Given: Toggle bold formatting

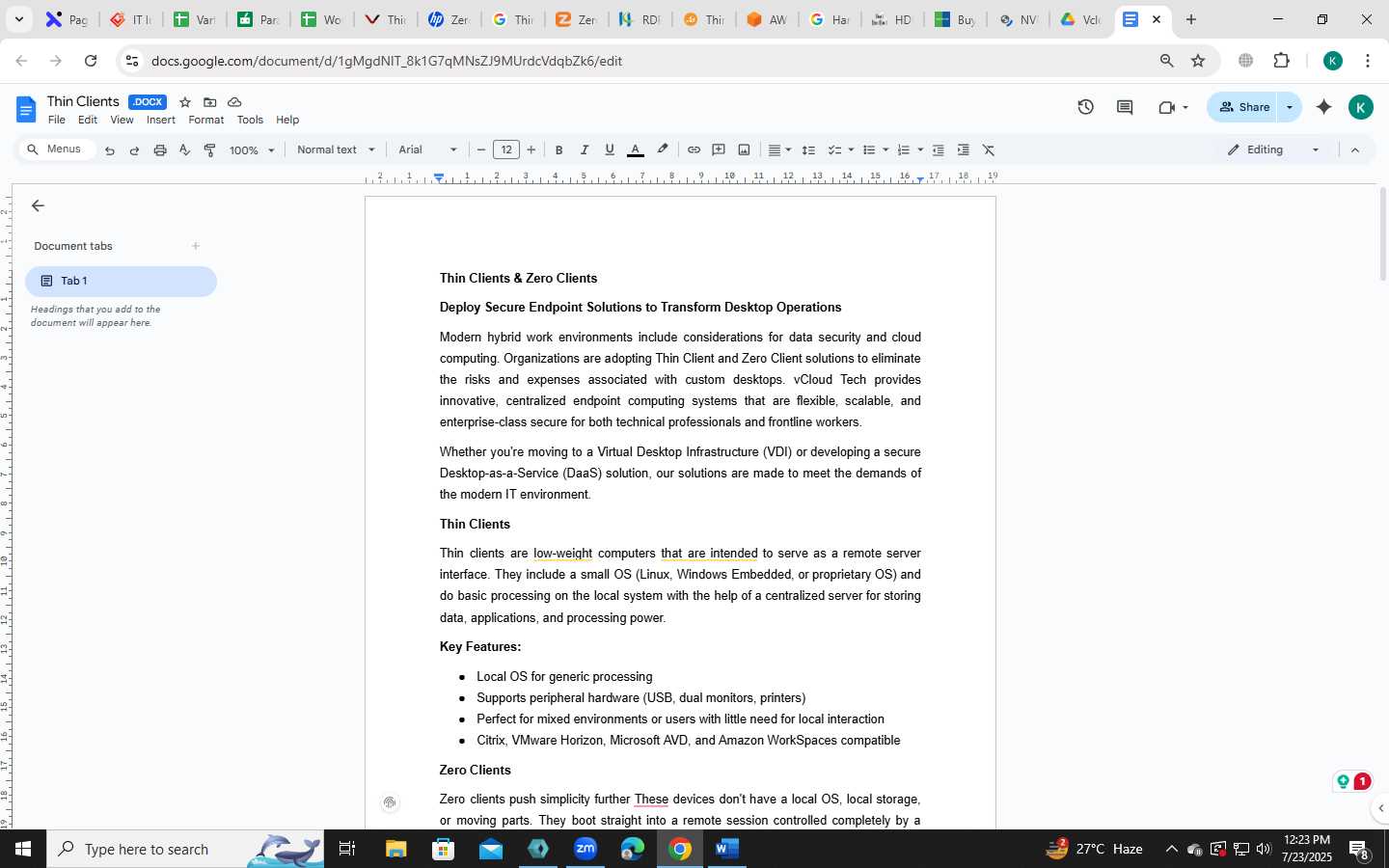Looking at the screenshot, I should 558,149.
